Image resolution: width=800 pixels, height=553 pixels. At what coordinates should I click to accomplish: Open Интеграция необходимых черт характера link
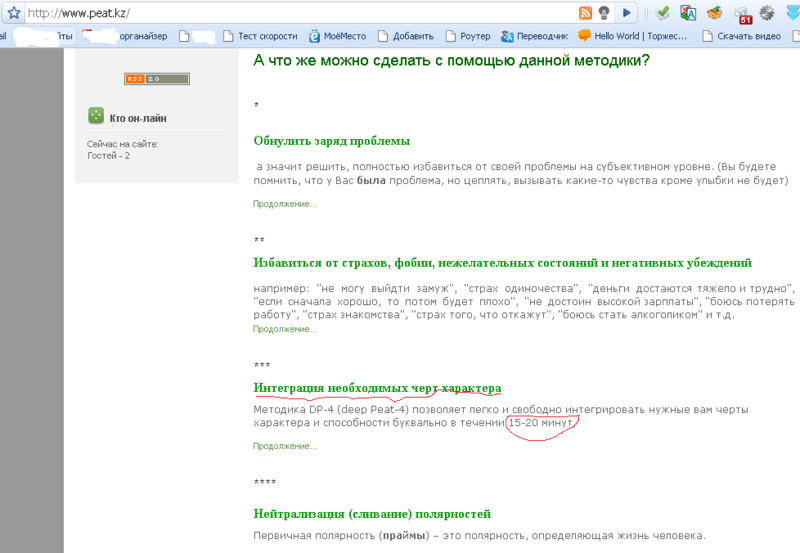pyautogui.click(x=377, y=388)
